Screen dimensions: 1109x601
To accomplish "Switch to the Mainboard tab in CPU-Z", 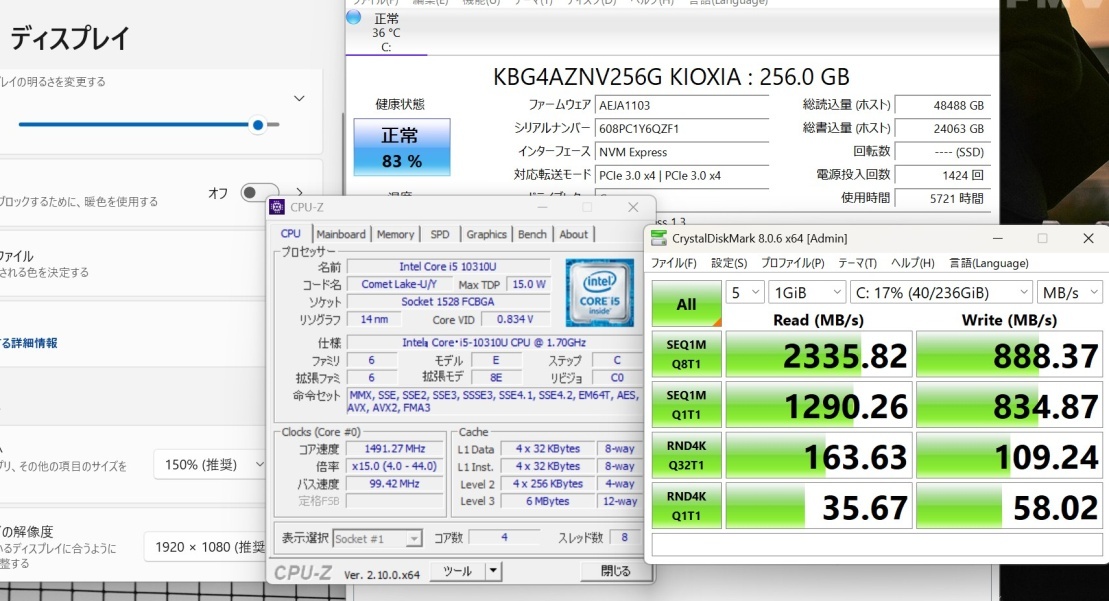I will pyautogui.click(x=341, y=234).
